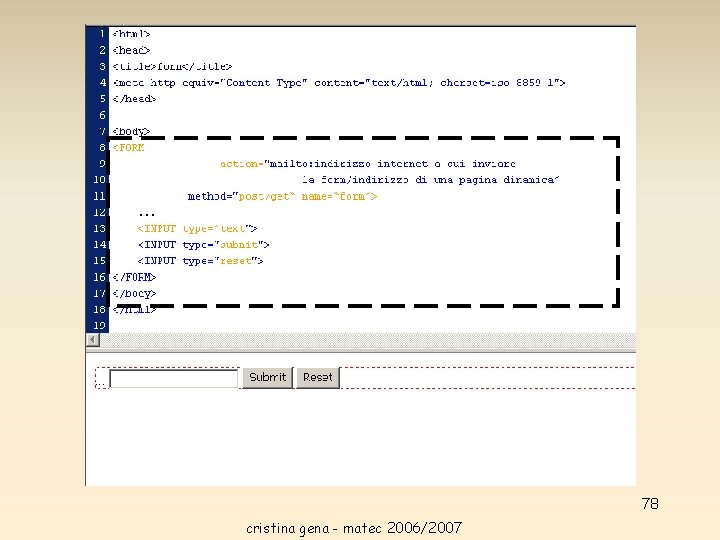Select the <html> tag on line 1
Image resolution: width=720 pixels, height=540 pixels.
[131, 34]
